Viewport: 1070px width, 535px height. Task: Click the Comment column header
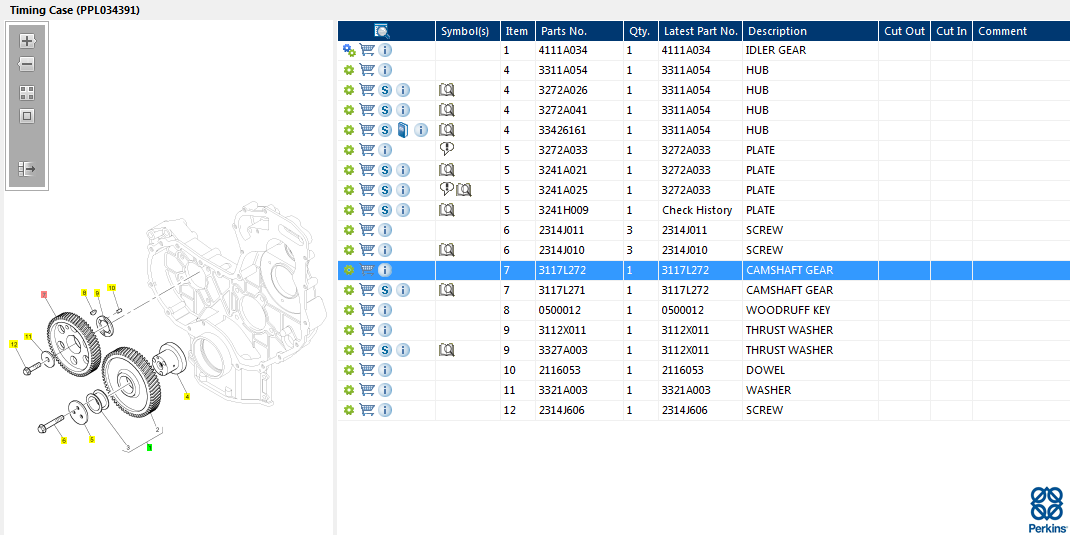point(1022,31)
